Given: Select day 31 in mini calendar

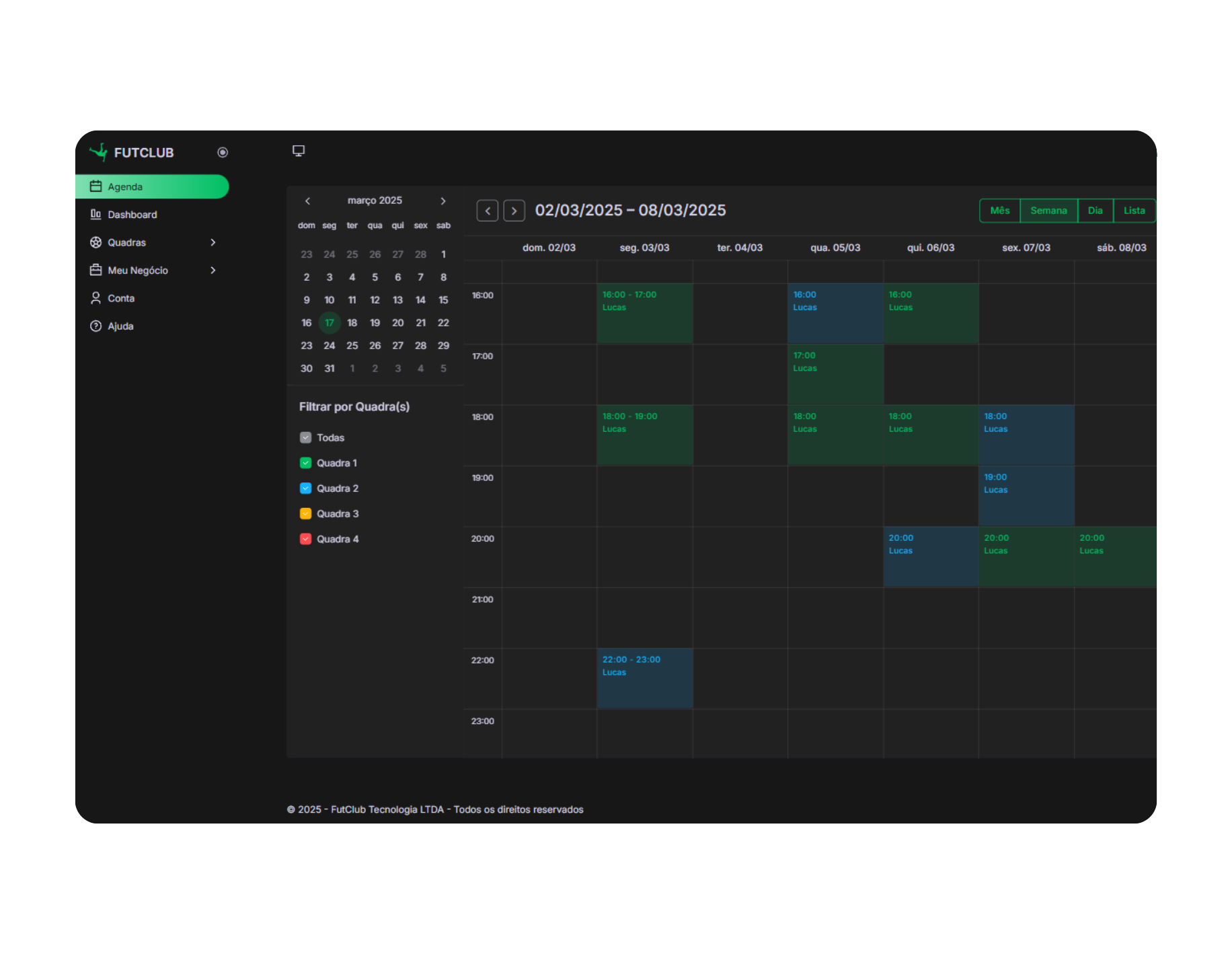Looking at the screenshot, I should tap(330, 369).
